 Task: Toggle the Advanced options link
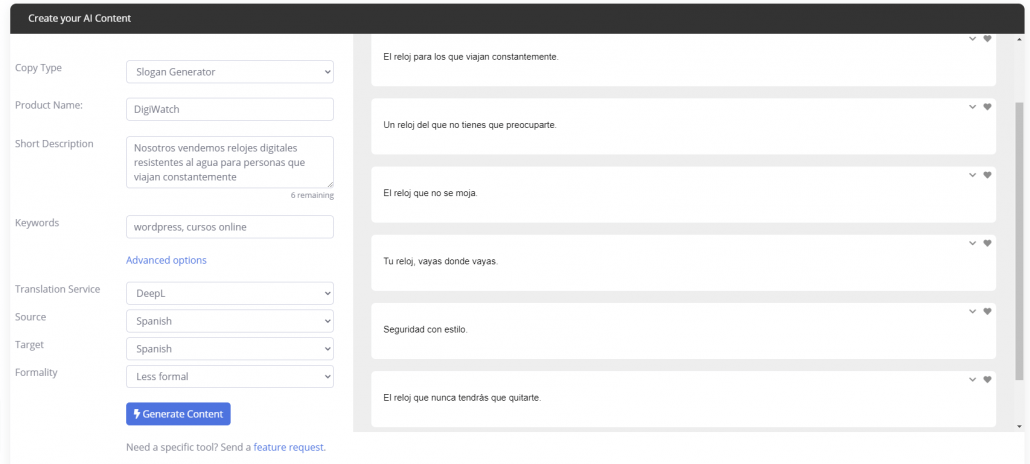166,260
